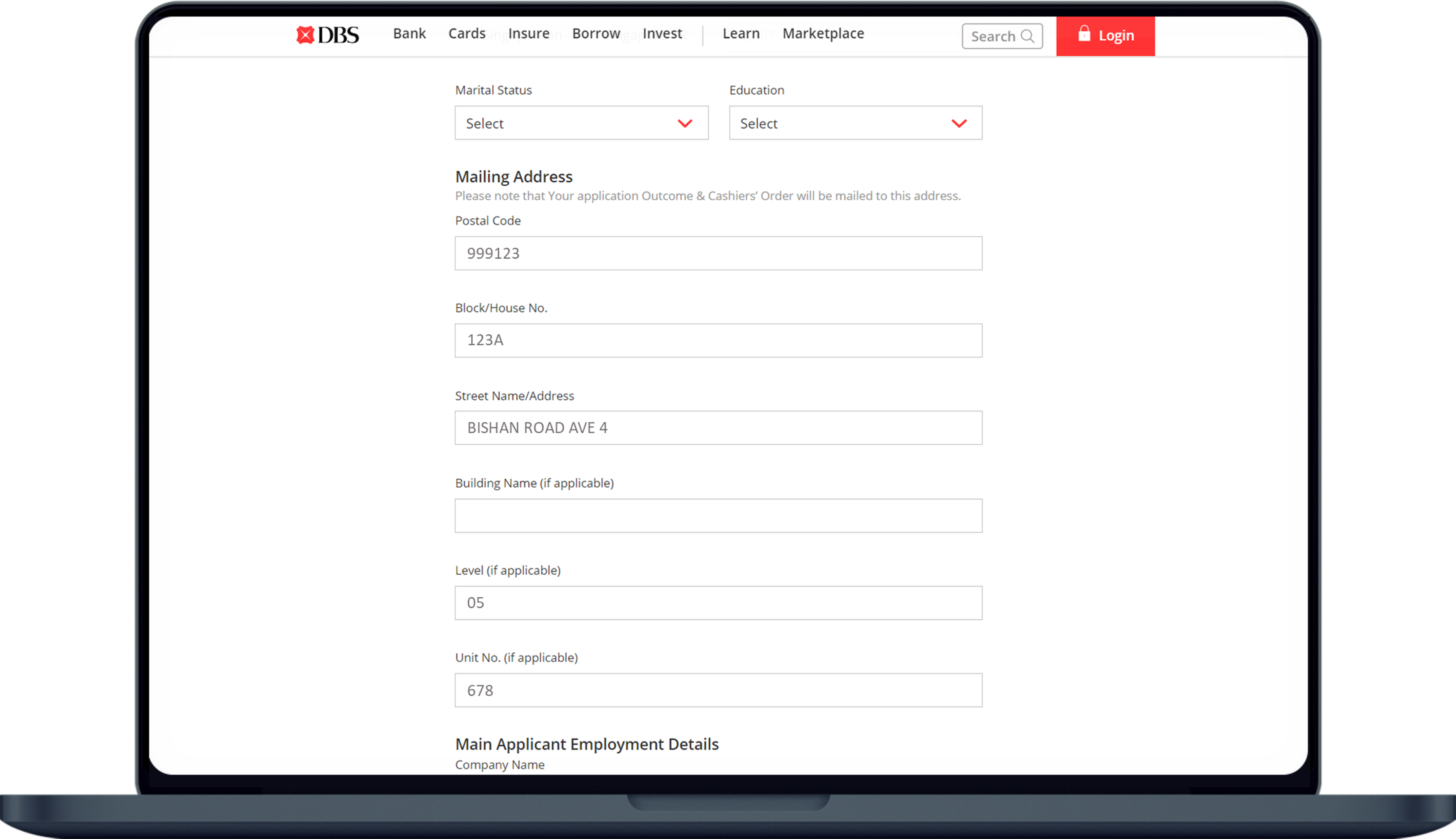1456x839 pixels.
Task: Select the Bank menu item
Action: tap(408, 33)
